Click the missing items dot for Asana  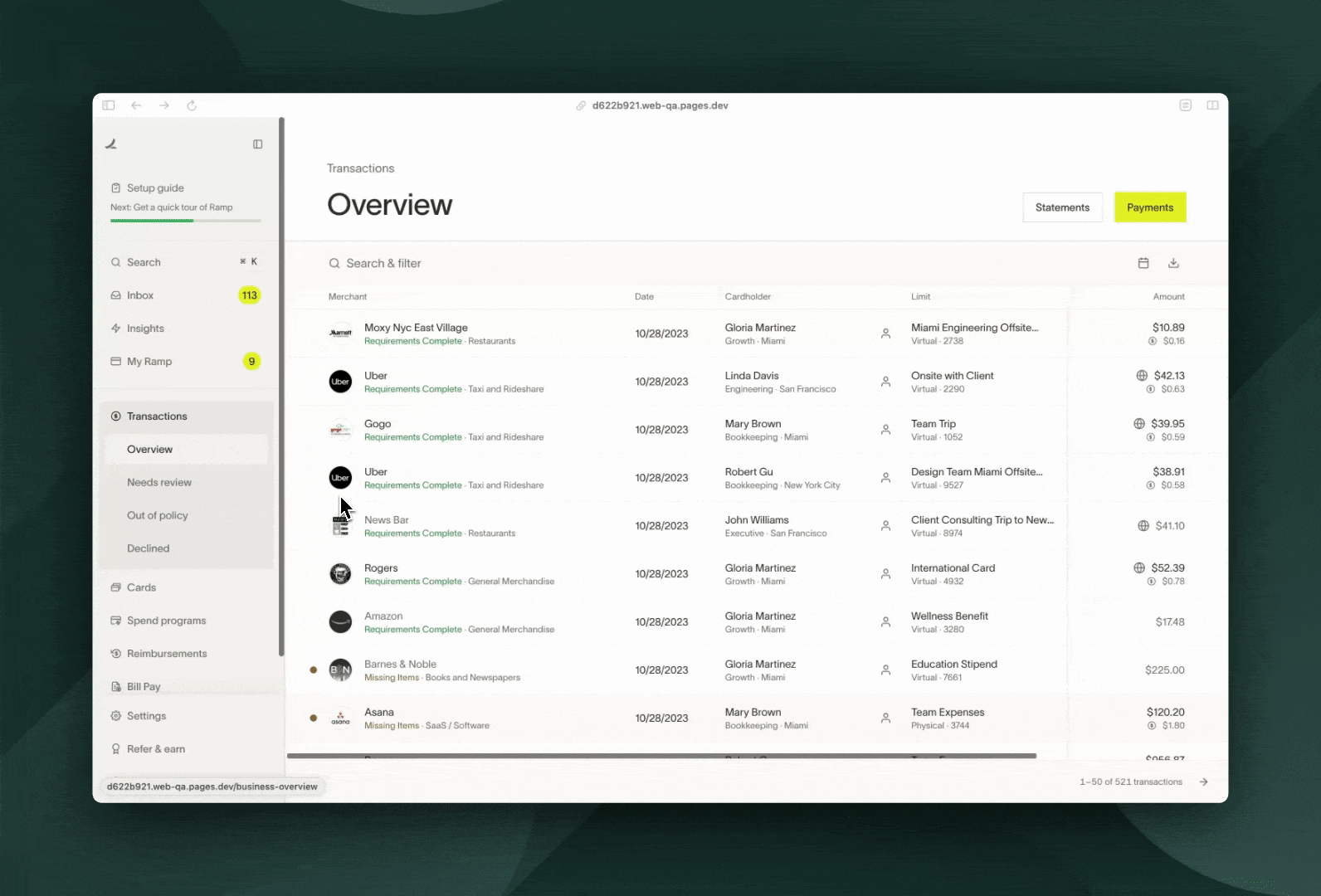313,718
